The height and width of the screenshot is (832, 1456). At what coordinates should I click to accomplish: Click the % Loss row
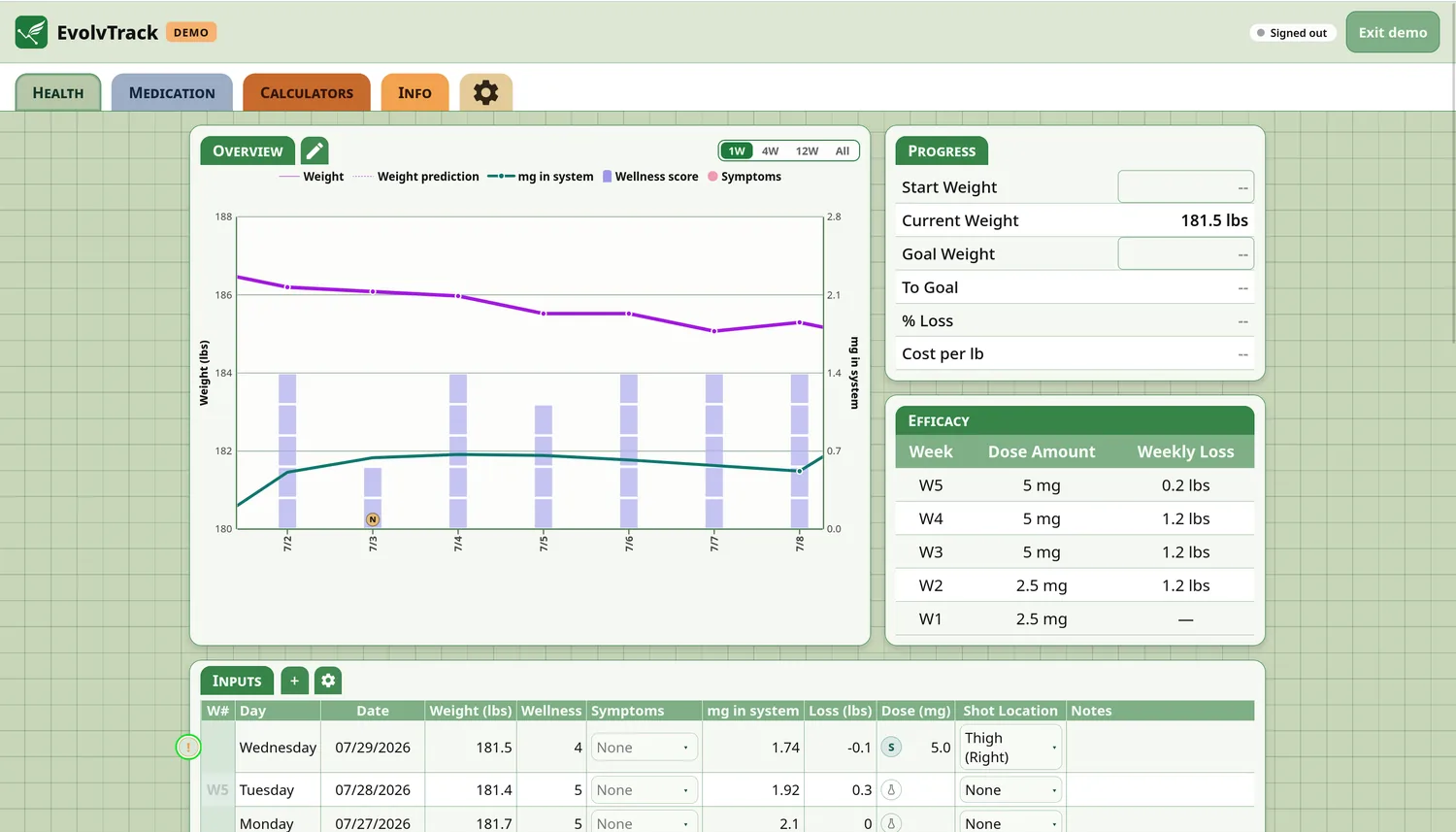coord(1075,320)
